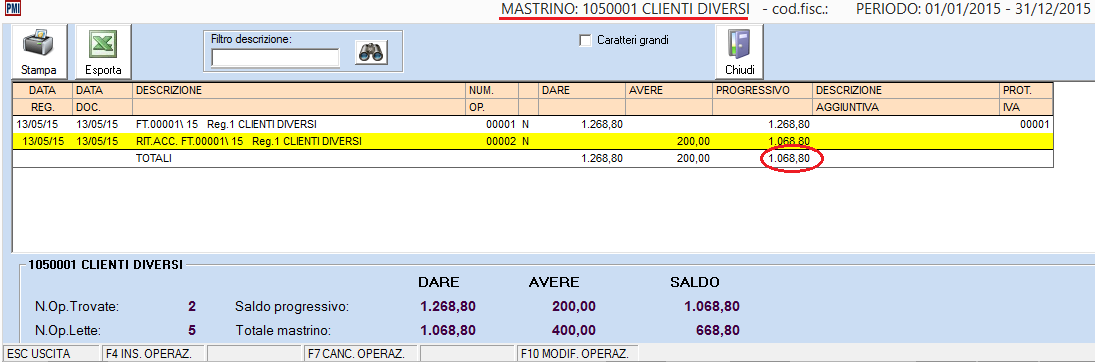Click the binoculars search icon
The height and width of the screenshot is (362, 1095).
371,52
